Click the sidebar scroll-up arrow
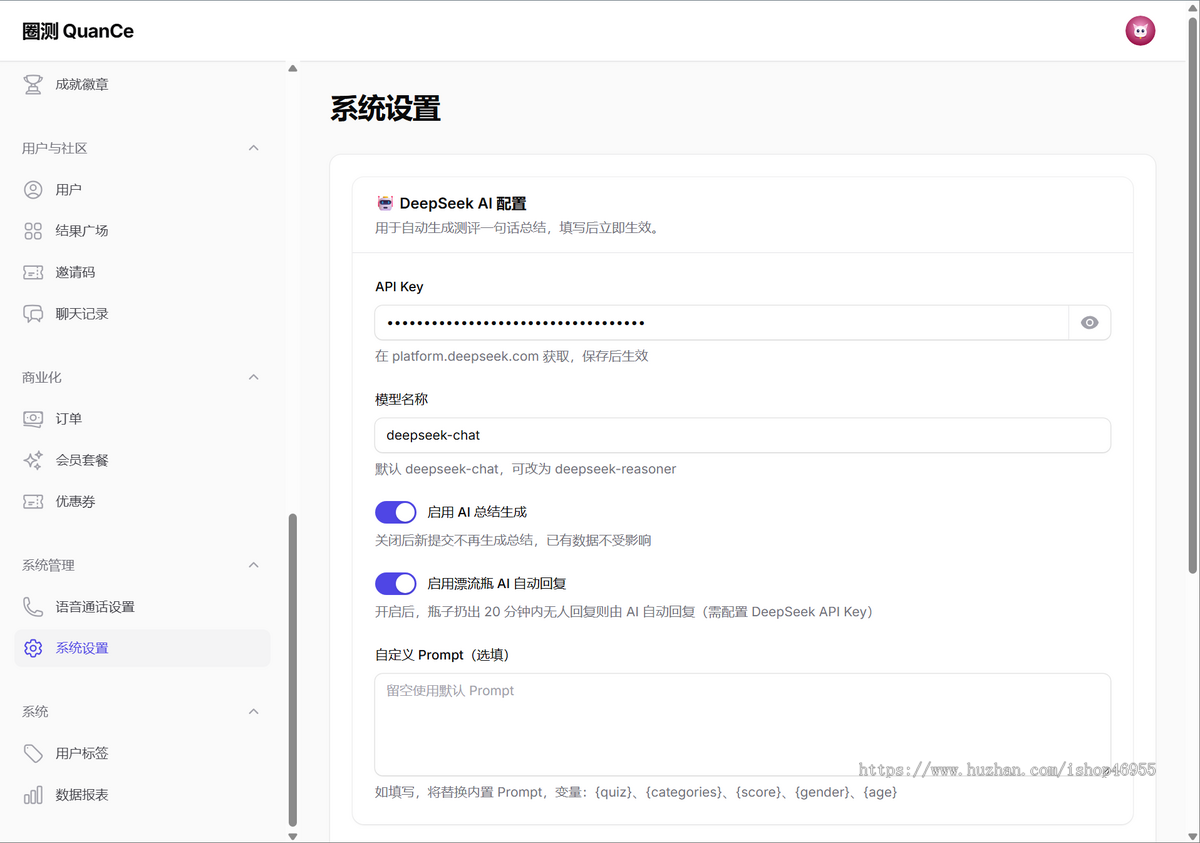Viewport: 1200px width, 843px height. (x=293, y=69)
